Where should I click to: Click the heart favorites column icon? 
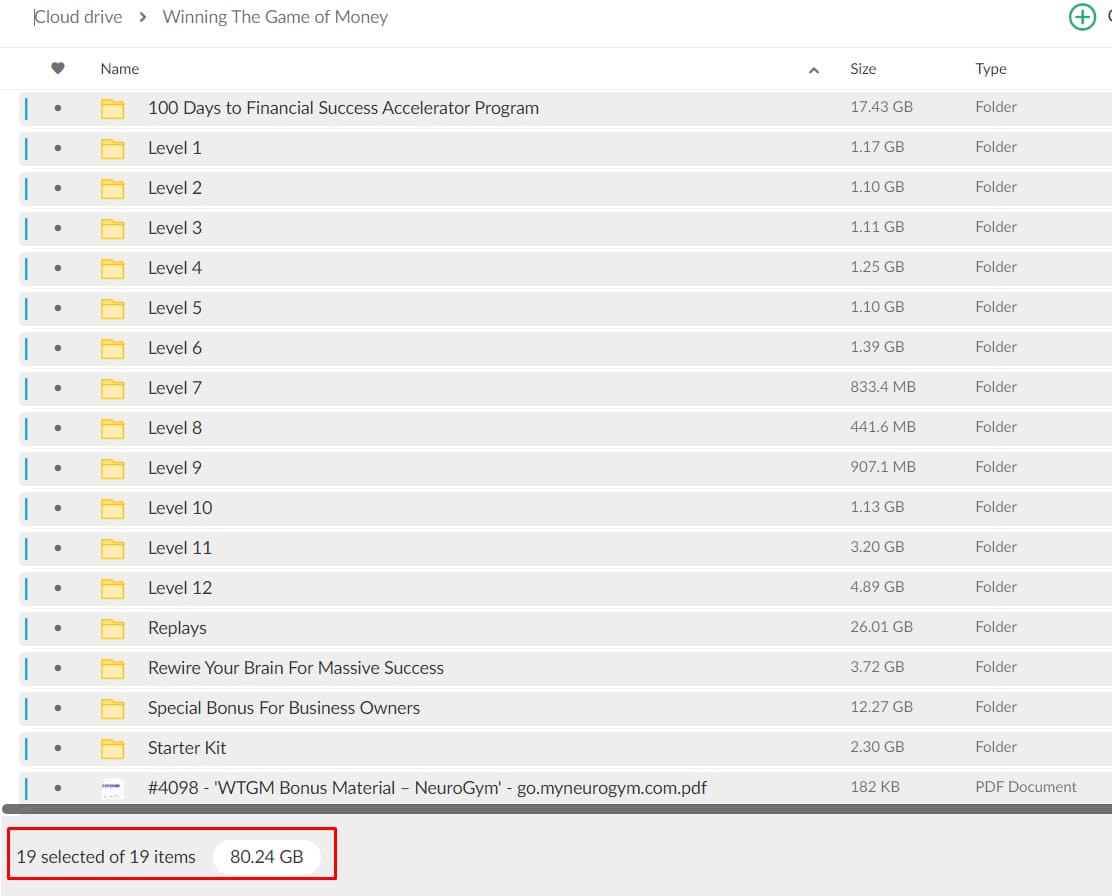(x=58, y=68)
